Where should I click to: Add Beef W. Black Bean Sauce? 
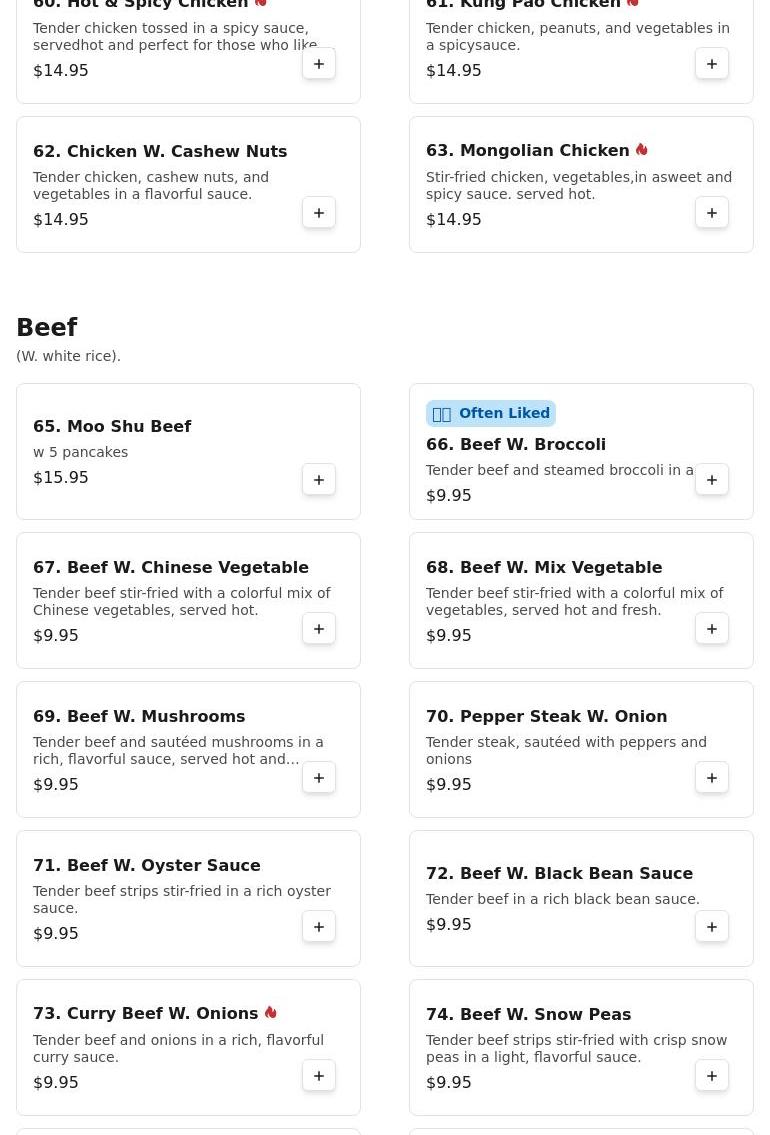click(712, 927)
